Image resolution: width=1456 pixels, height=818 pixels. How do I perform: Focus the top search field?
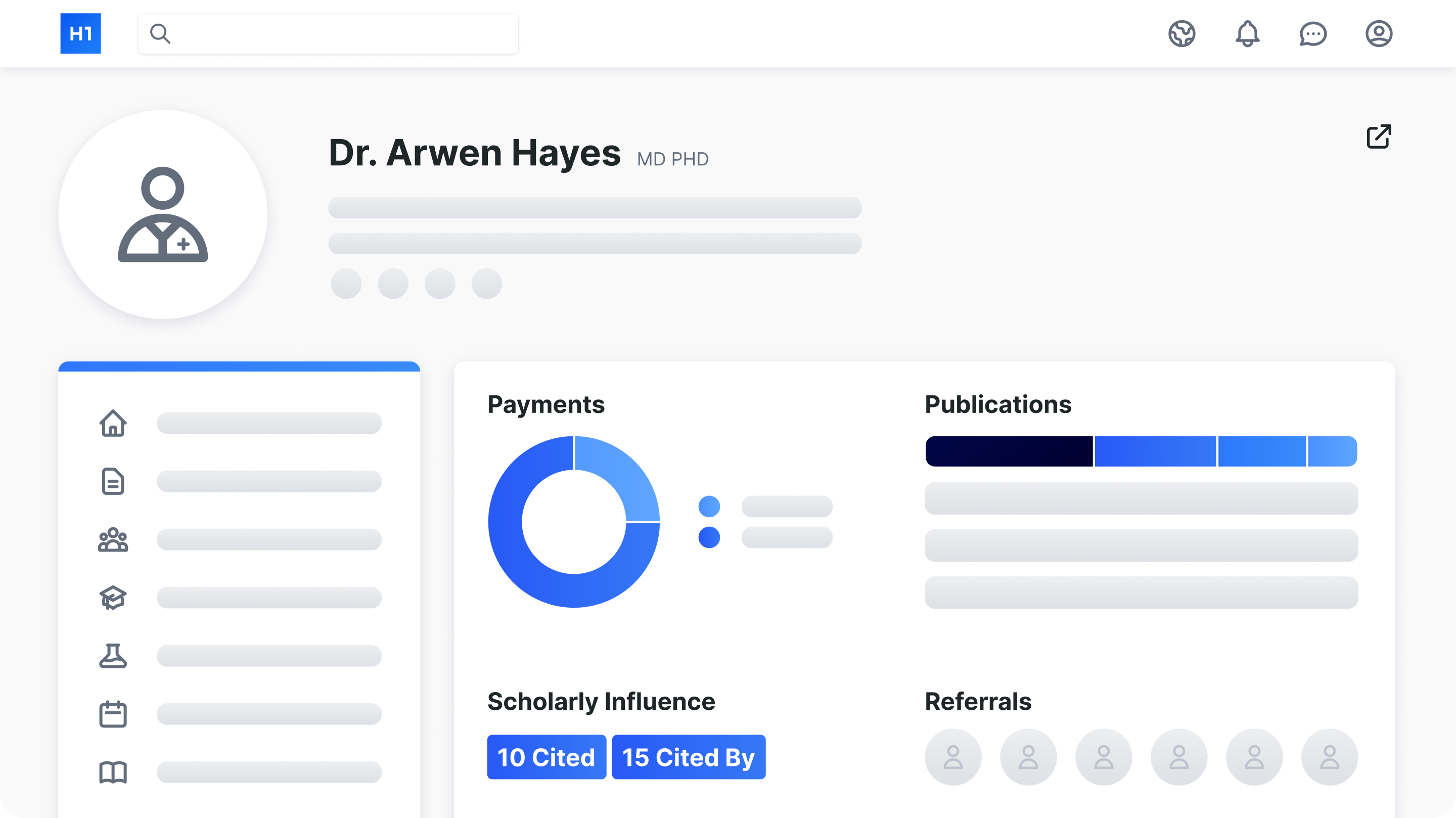point(328,33)
